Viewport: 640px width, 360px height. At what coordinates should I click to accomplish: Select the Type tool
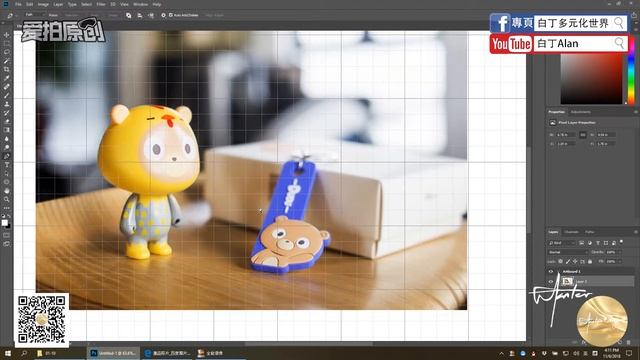click(x=7, y=164)
